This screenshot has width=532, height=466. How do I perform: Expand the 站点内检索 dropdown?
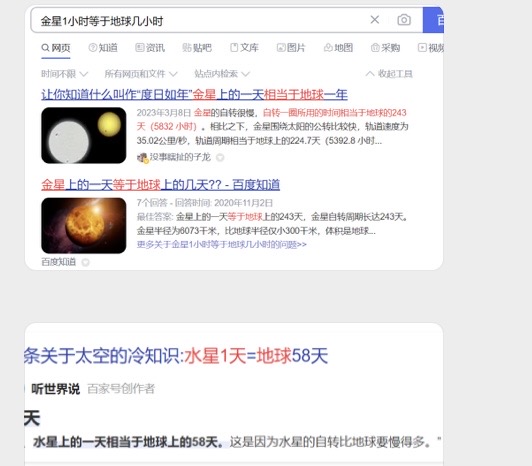click(x=222, y=74)
